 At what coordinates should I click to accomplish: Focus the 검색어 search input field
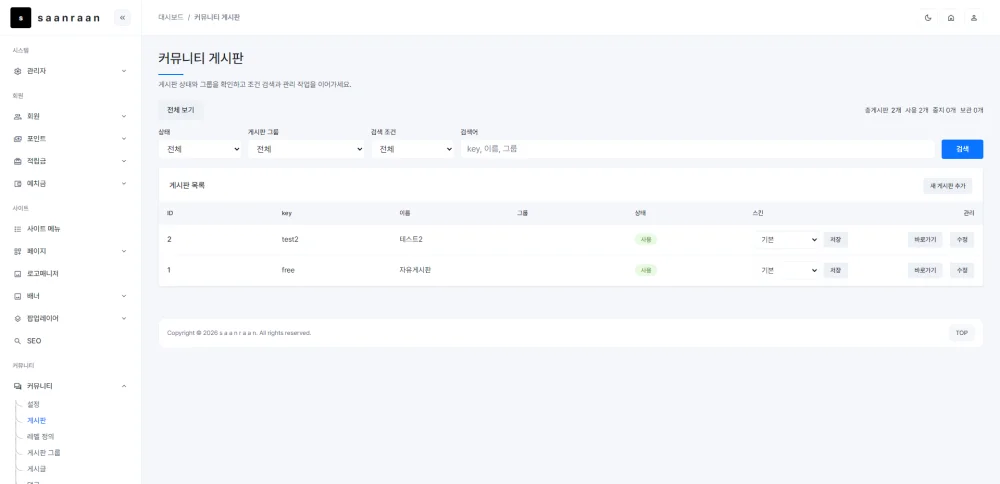(x=698, y=149)
